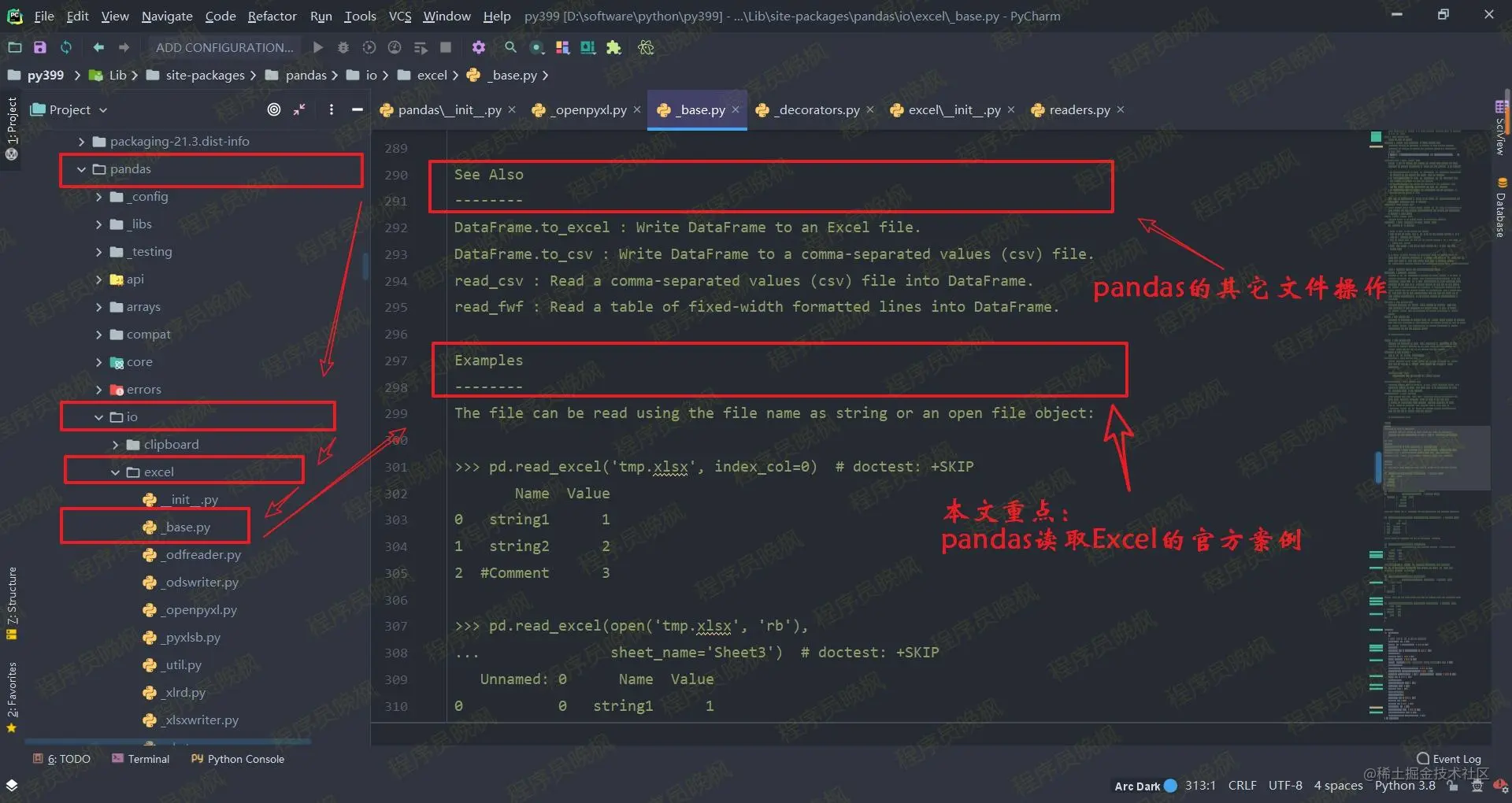This screenshot has height=803, width=1512.
Task: Click the 313:1 cursor position status
Action: [1200, 785]
